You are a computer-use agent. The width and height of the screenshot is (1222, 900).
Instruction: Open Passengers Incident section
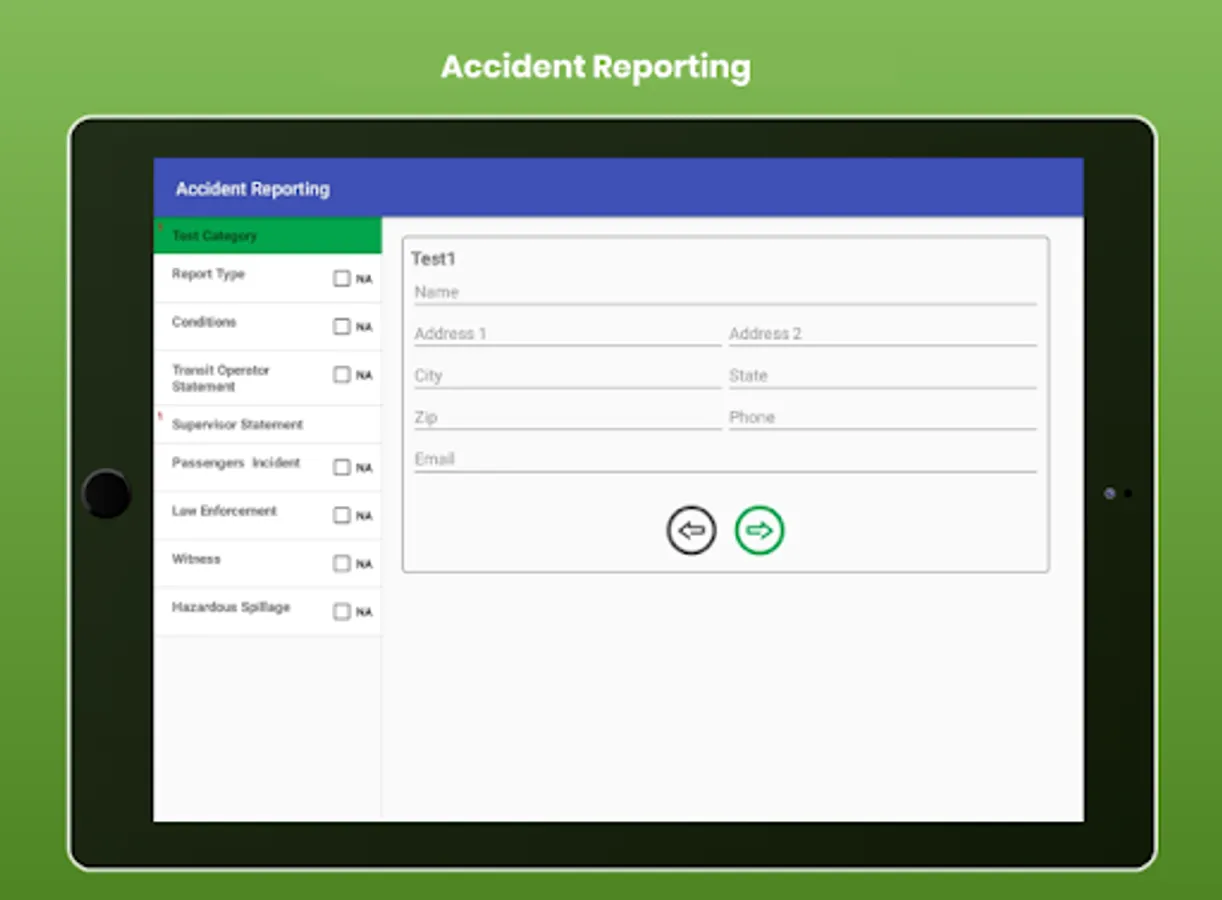click(267, 468)
